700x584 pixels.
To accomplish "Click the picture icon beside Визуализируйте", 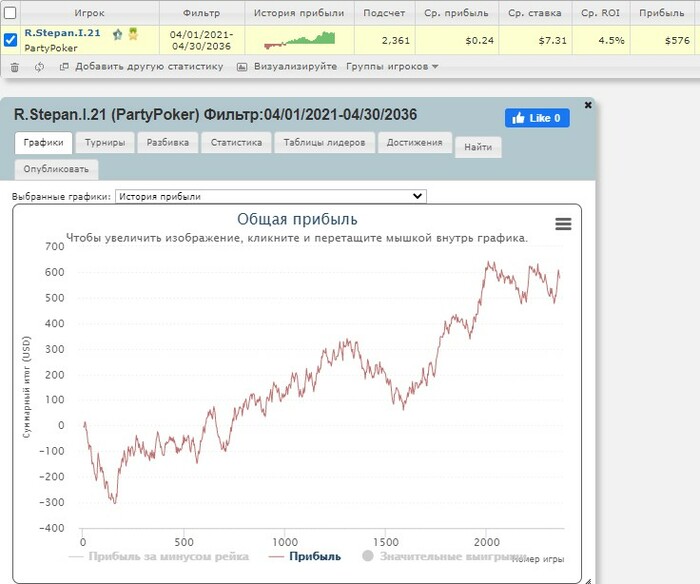I will (x=242, y=67).
